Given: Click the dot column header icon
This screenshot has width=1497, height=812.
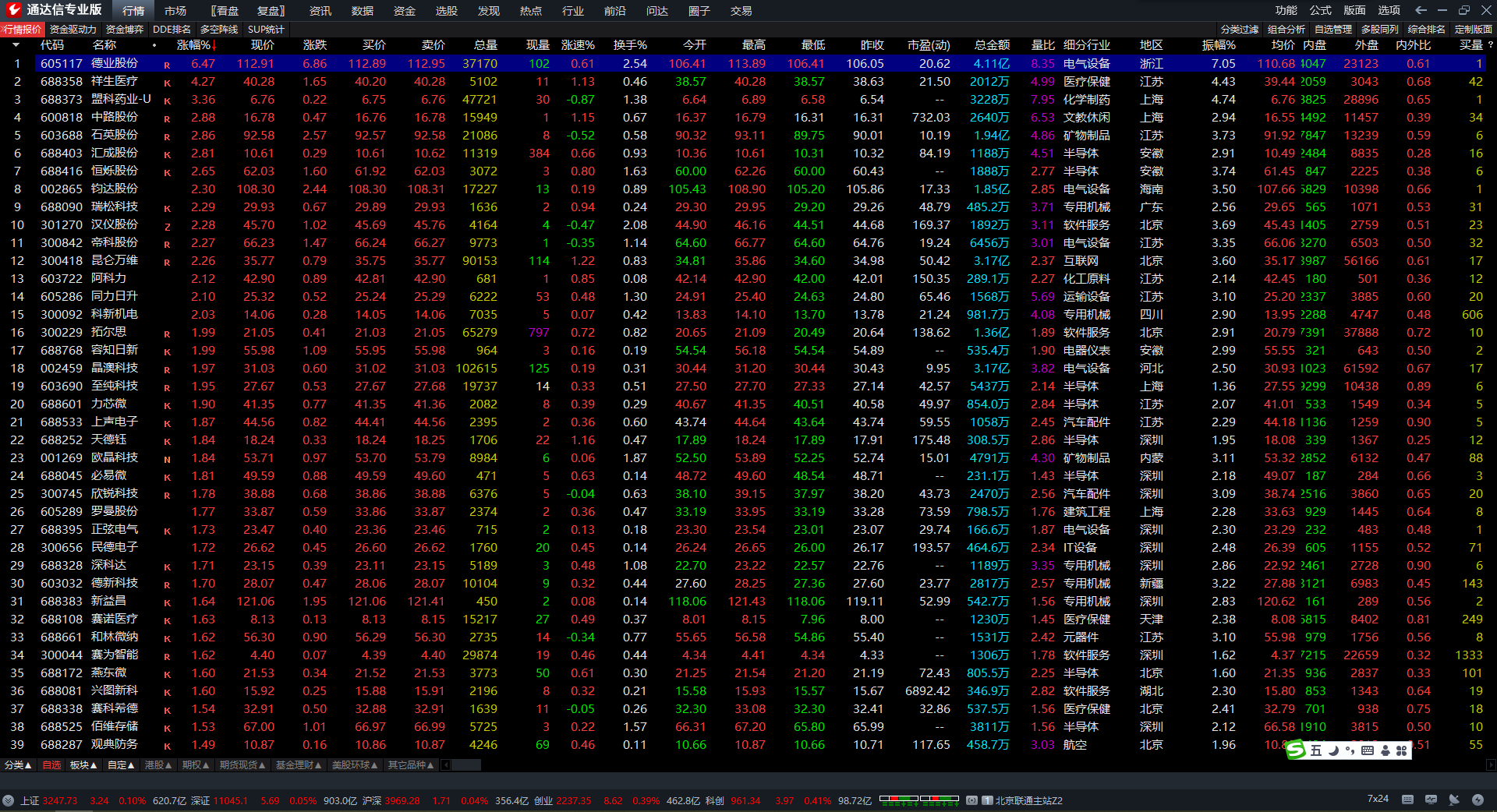Looking at the screenshot, I should [x=154, y=45].
